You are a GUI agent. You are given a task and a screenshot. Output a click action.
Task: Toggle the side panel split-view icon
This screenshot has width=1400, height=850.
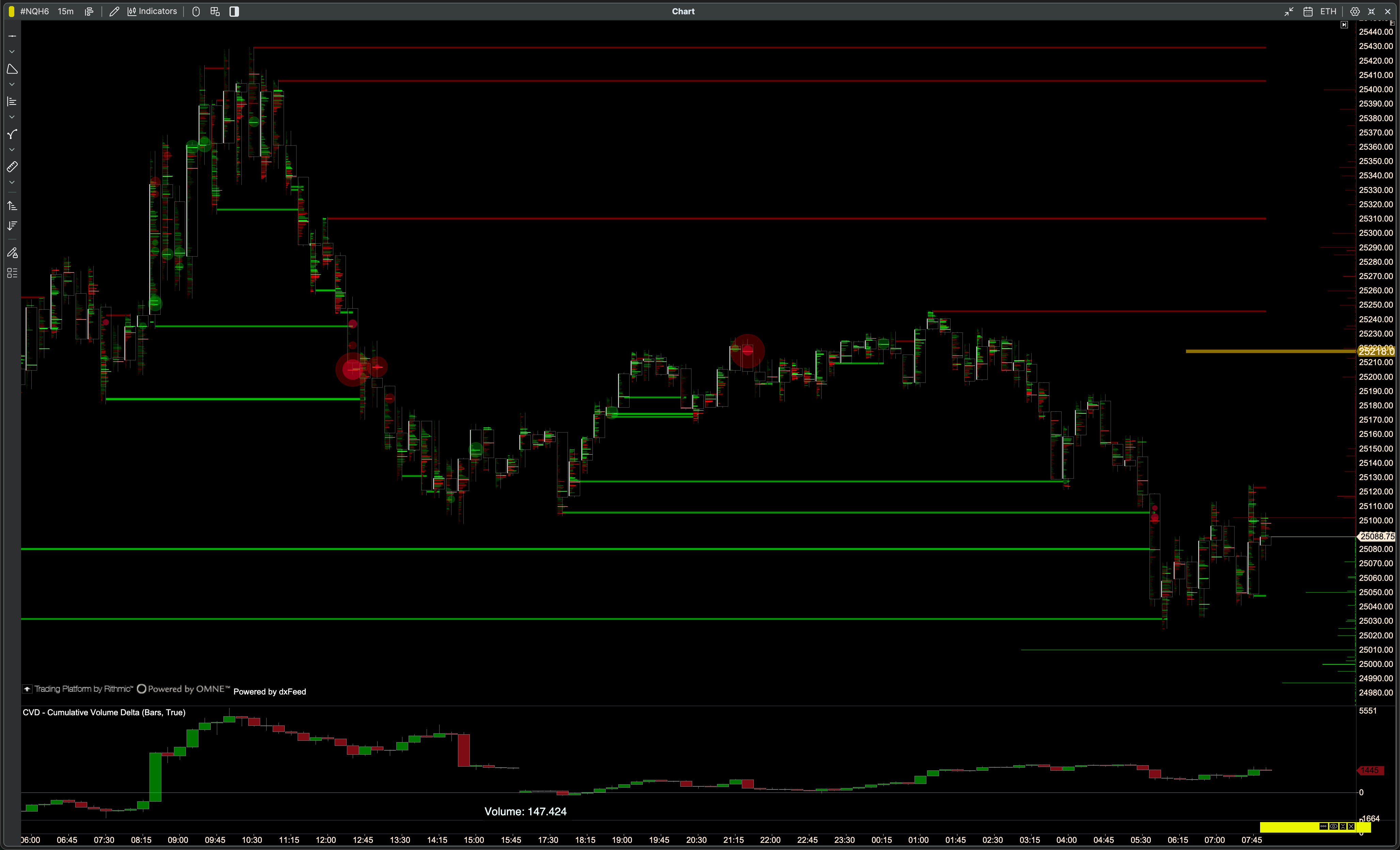pyautogui.click(x=234, y=11)
